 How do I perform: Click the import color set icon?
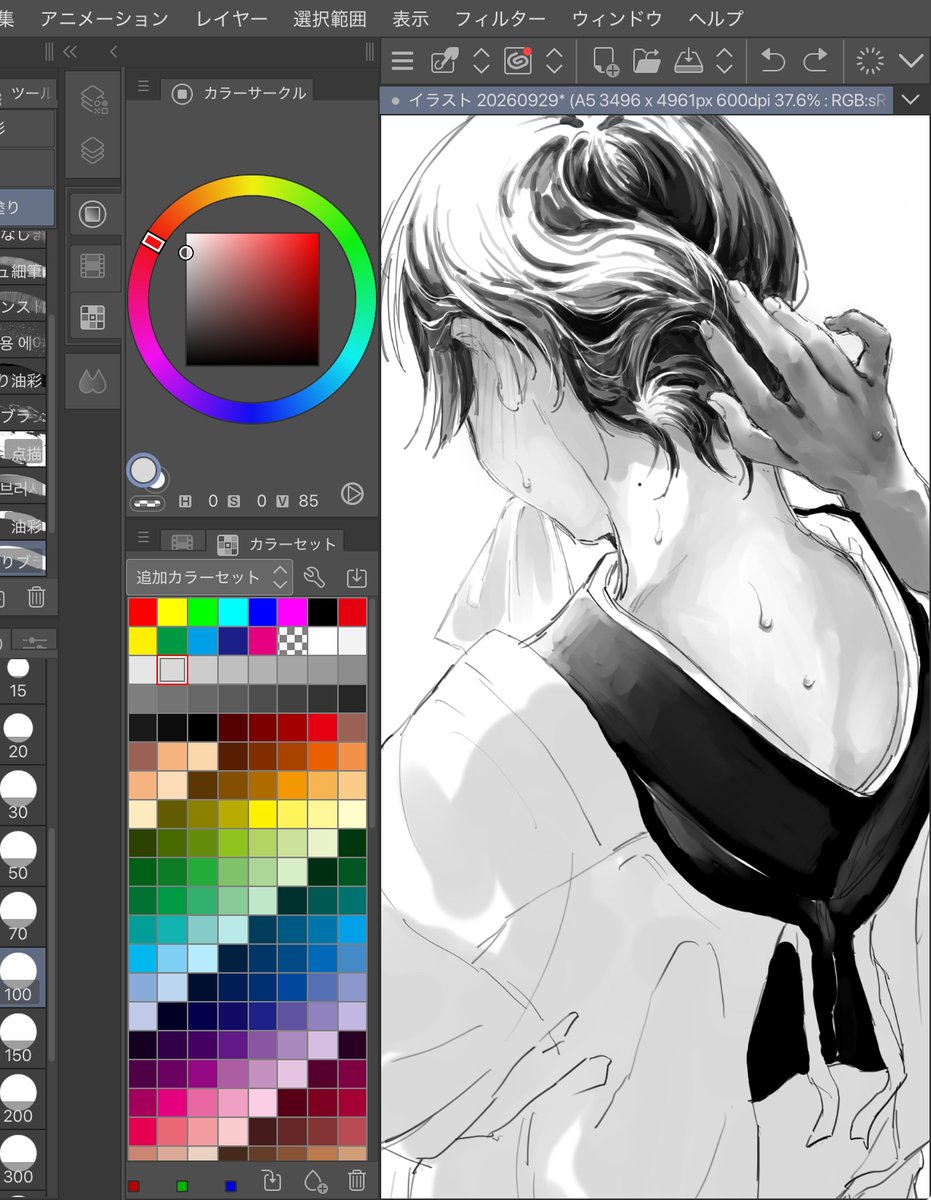pos(357,577)
